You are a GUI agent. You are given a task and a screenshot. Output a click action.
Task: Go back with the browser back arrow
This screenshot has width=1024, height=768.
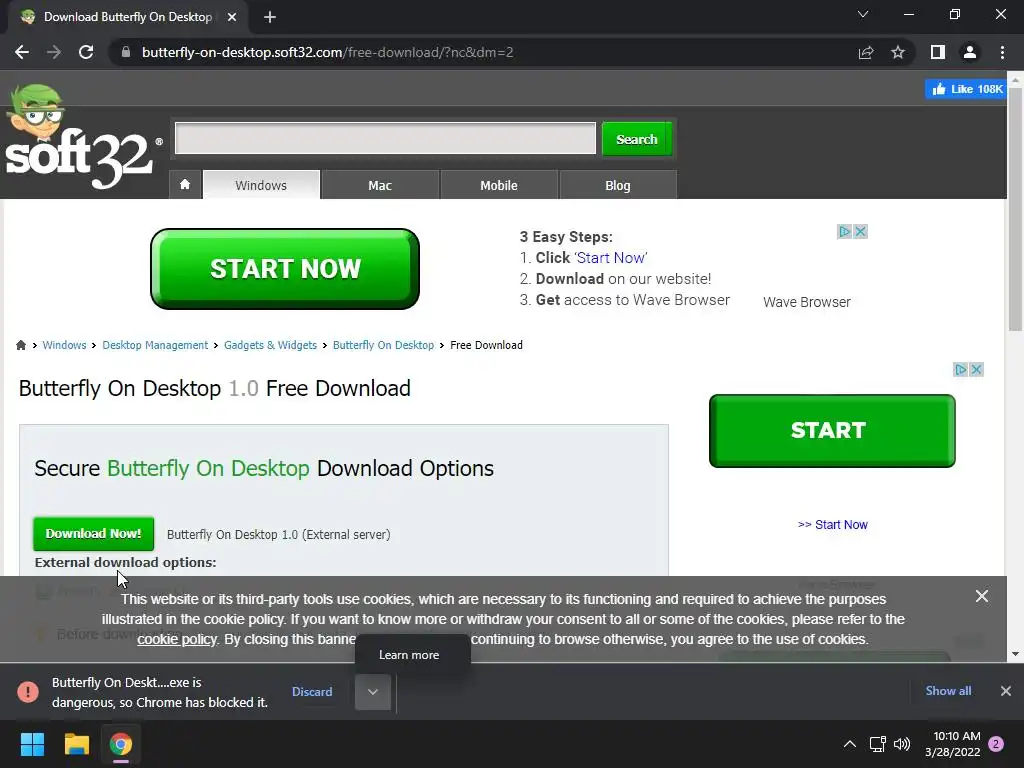[22, 52]
